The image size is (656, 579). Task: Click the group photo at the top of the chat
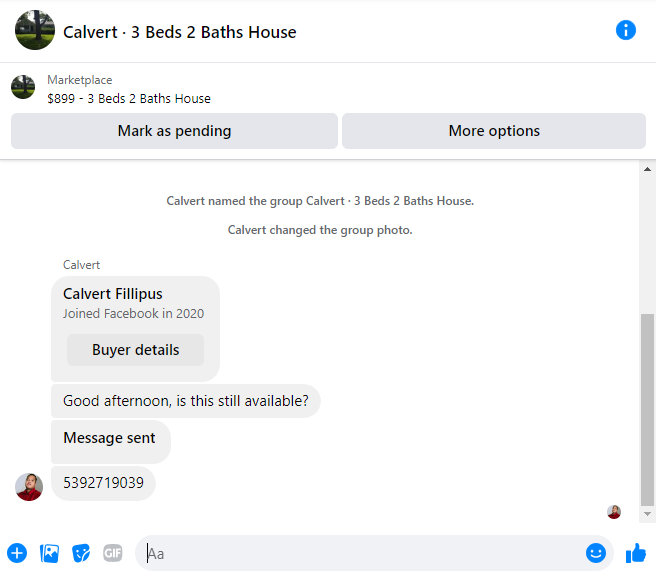click(x=35, y=30)
